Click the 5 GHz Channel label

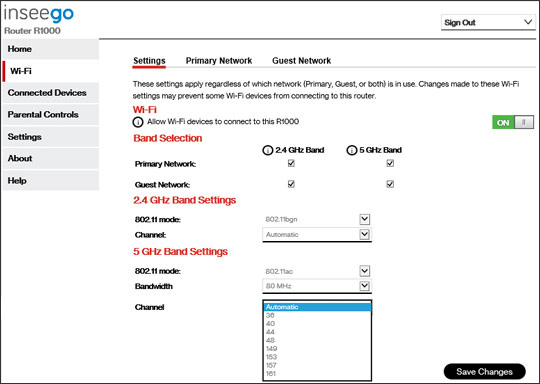[x=149, y=307]
